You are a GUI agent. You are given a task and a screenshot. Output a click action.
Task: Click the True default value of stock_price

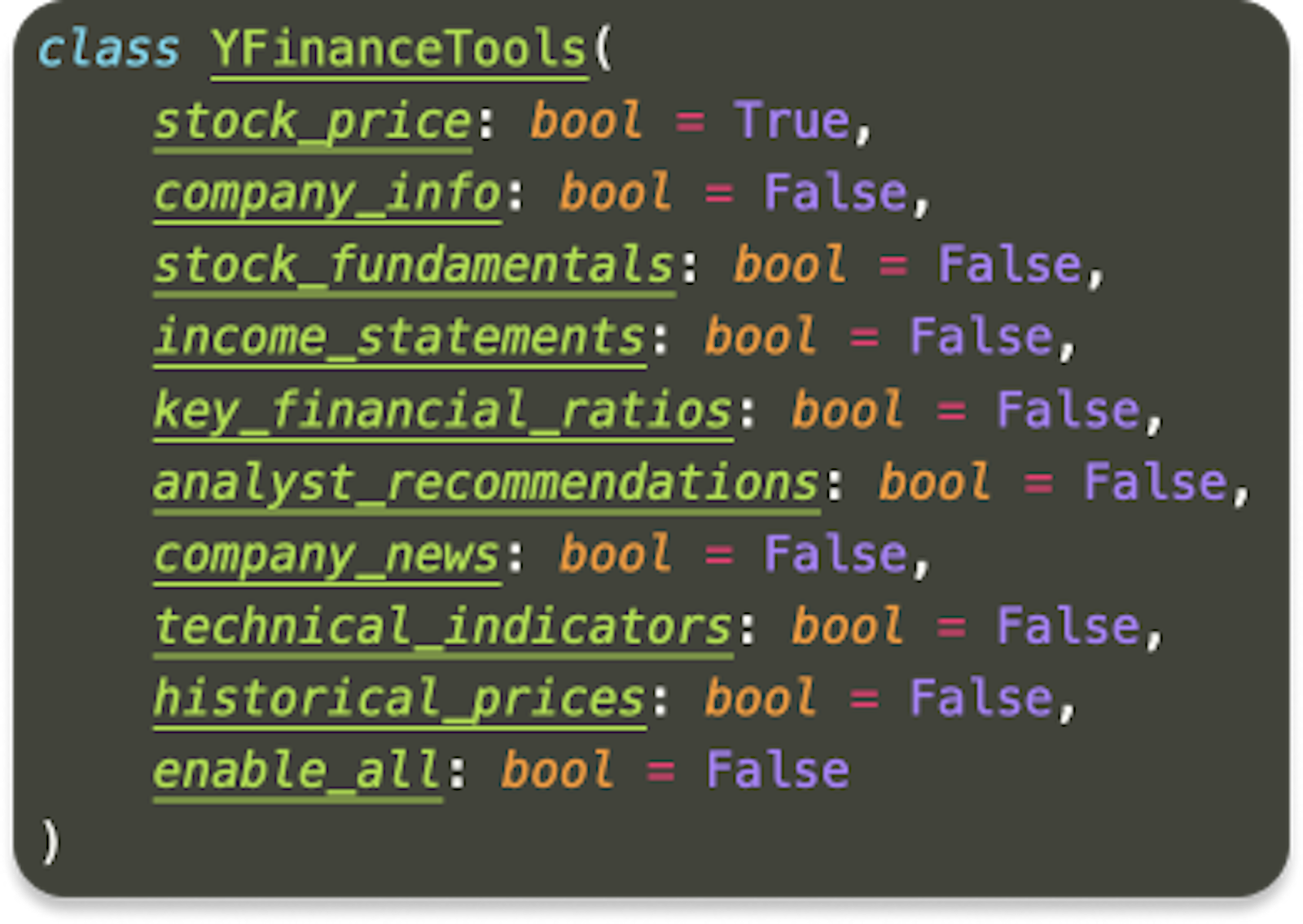click(x=792, y=122)
